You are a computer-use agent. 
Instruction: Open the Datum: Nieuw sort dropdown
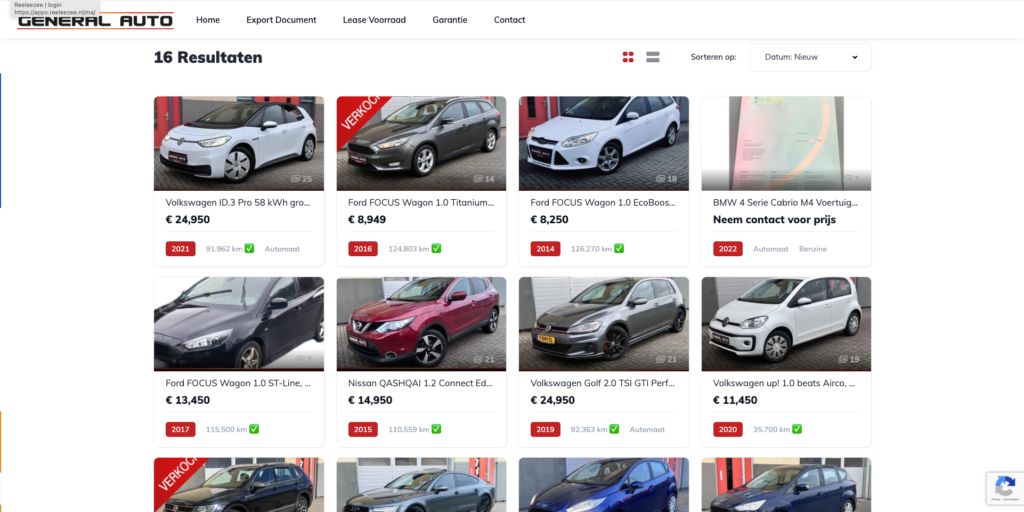coord(810,57)
